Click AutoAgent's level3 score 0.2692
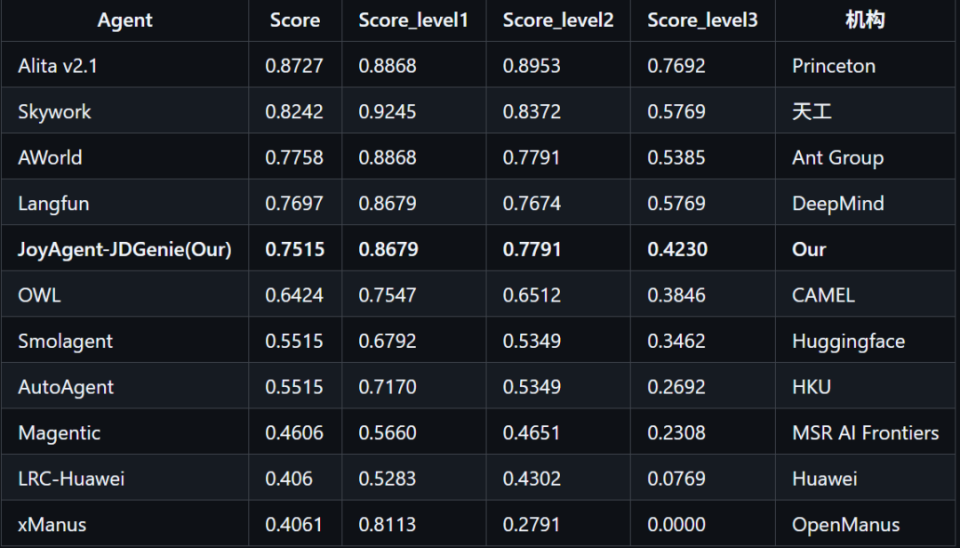 coord(677,387)
